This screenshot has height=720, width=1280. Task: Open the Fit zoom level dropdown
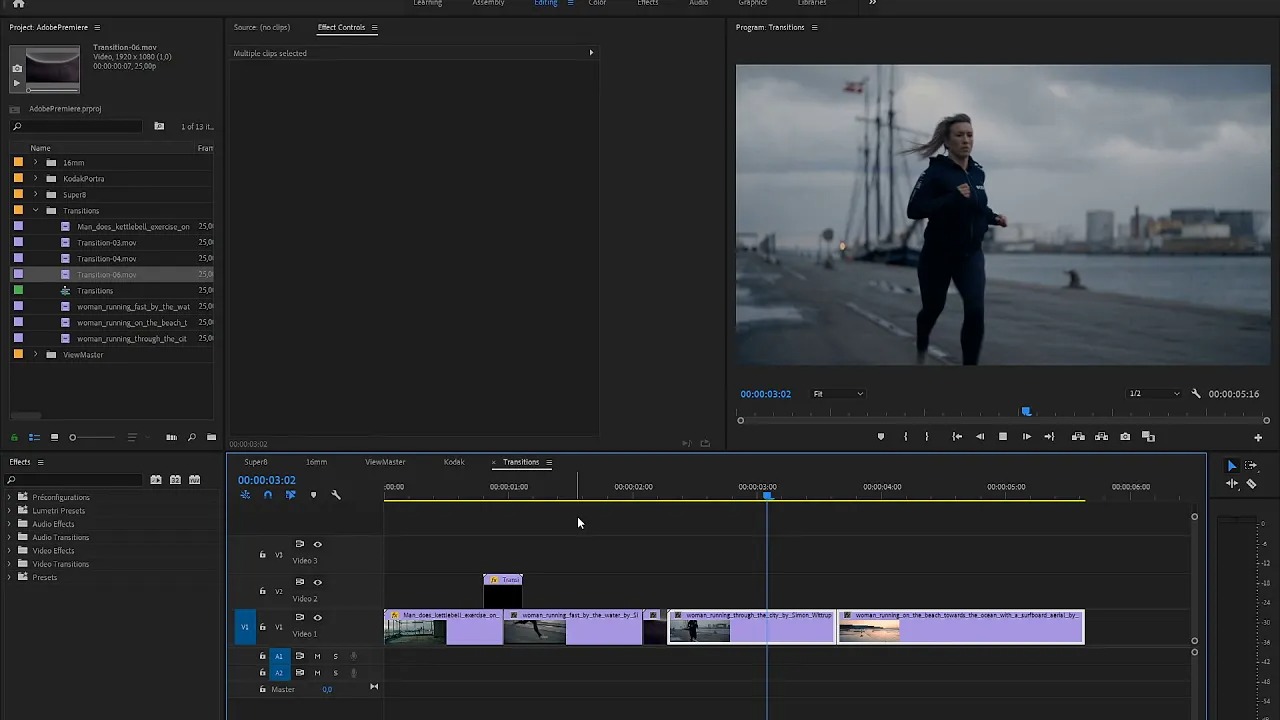click(838, 394)
